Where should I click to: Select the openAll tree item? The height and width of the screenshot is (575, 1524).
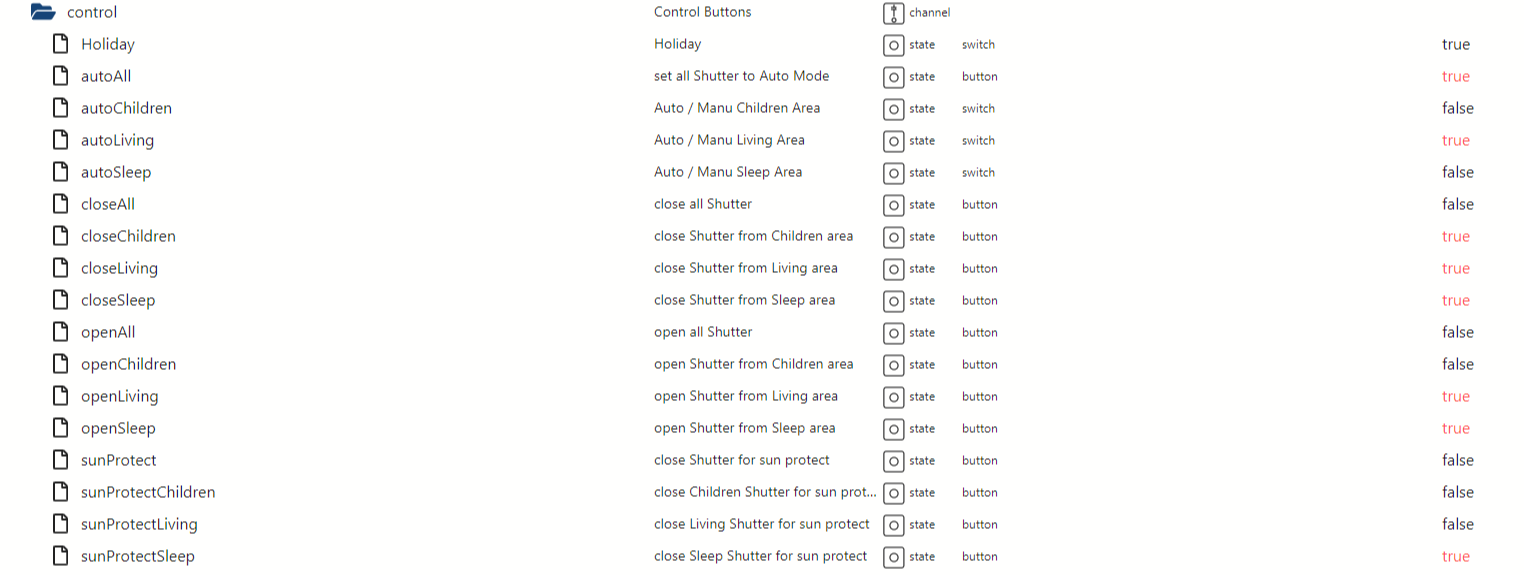[108, 332]
